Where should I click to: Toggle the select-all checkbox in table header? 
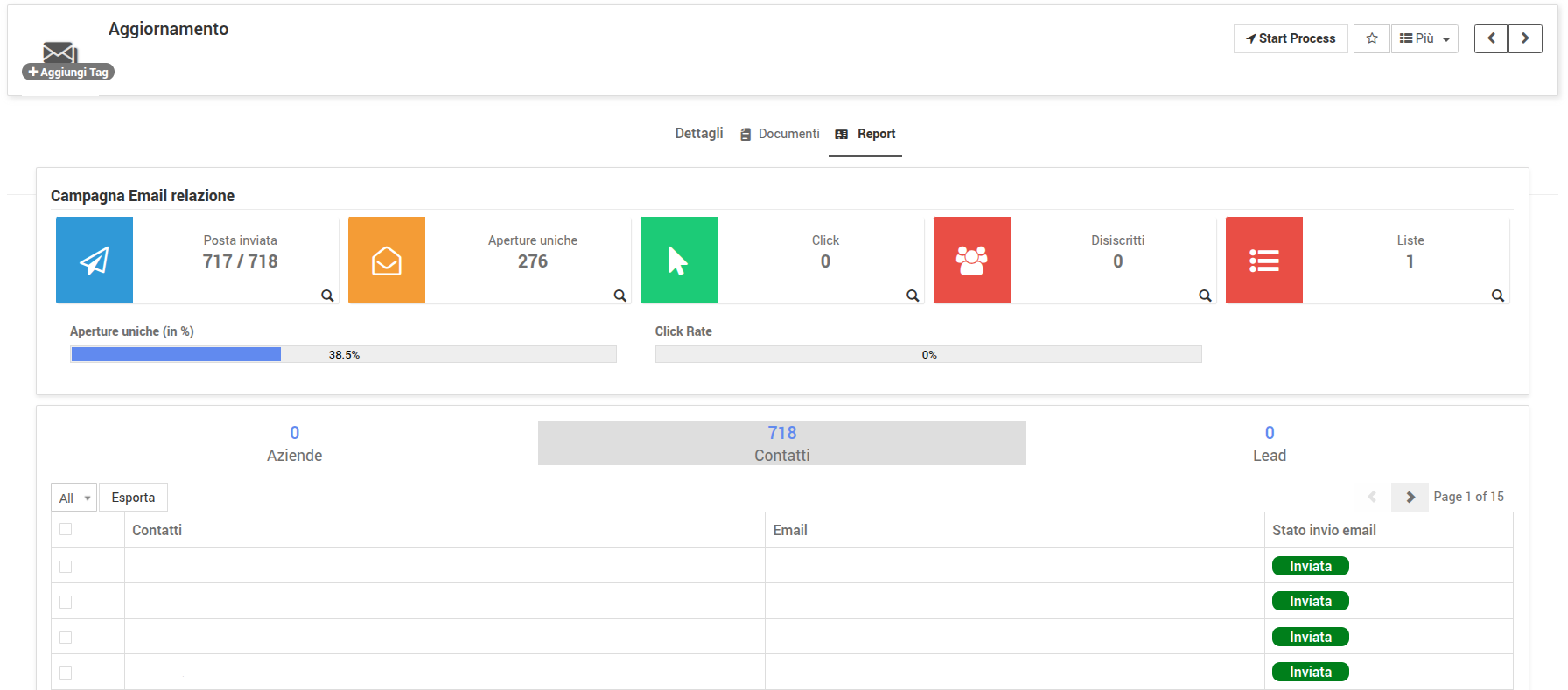(x=66, y=529)
